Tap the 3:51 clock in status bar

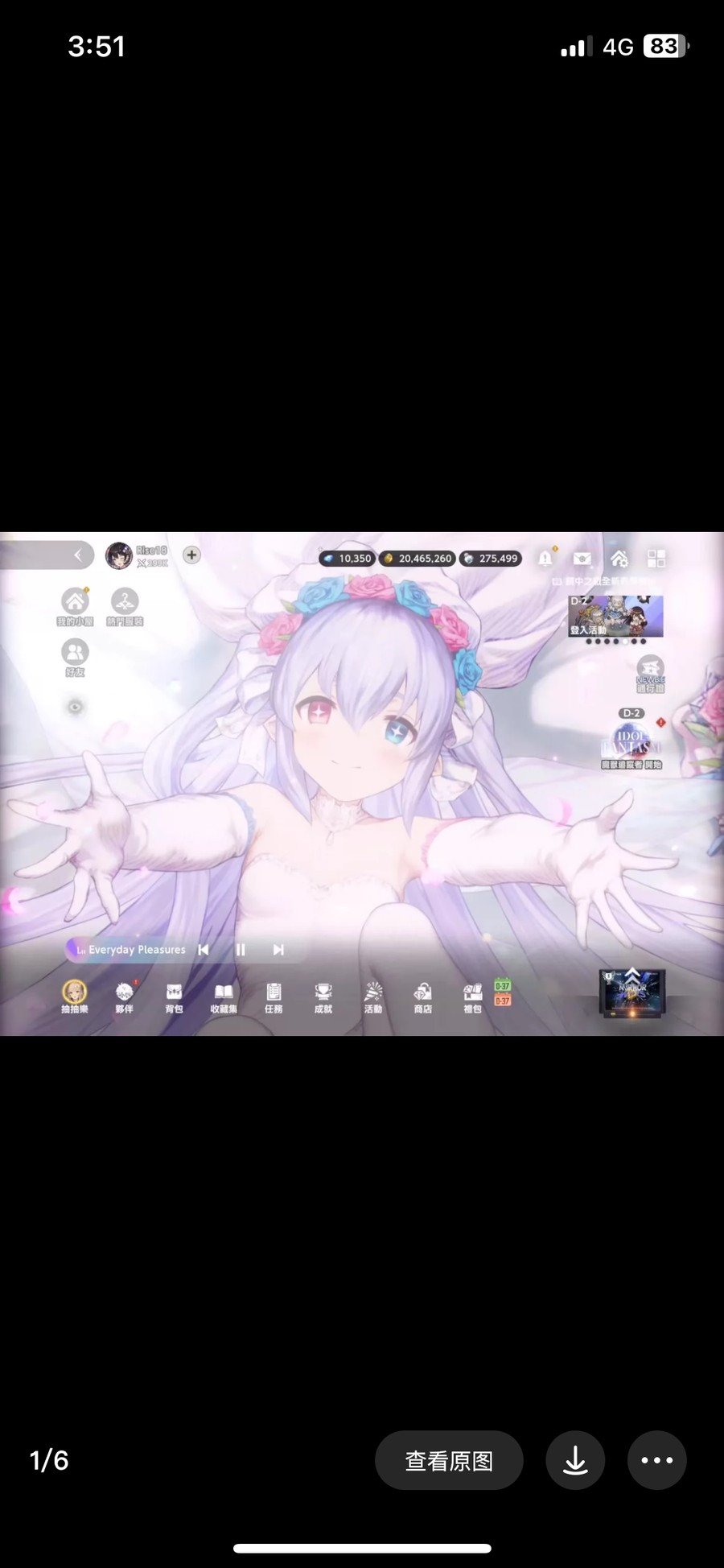97,46
